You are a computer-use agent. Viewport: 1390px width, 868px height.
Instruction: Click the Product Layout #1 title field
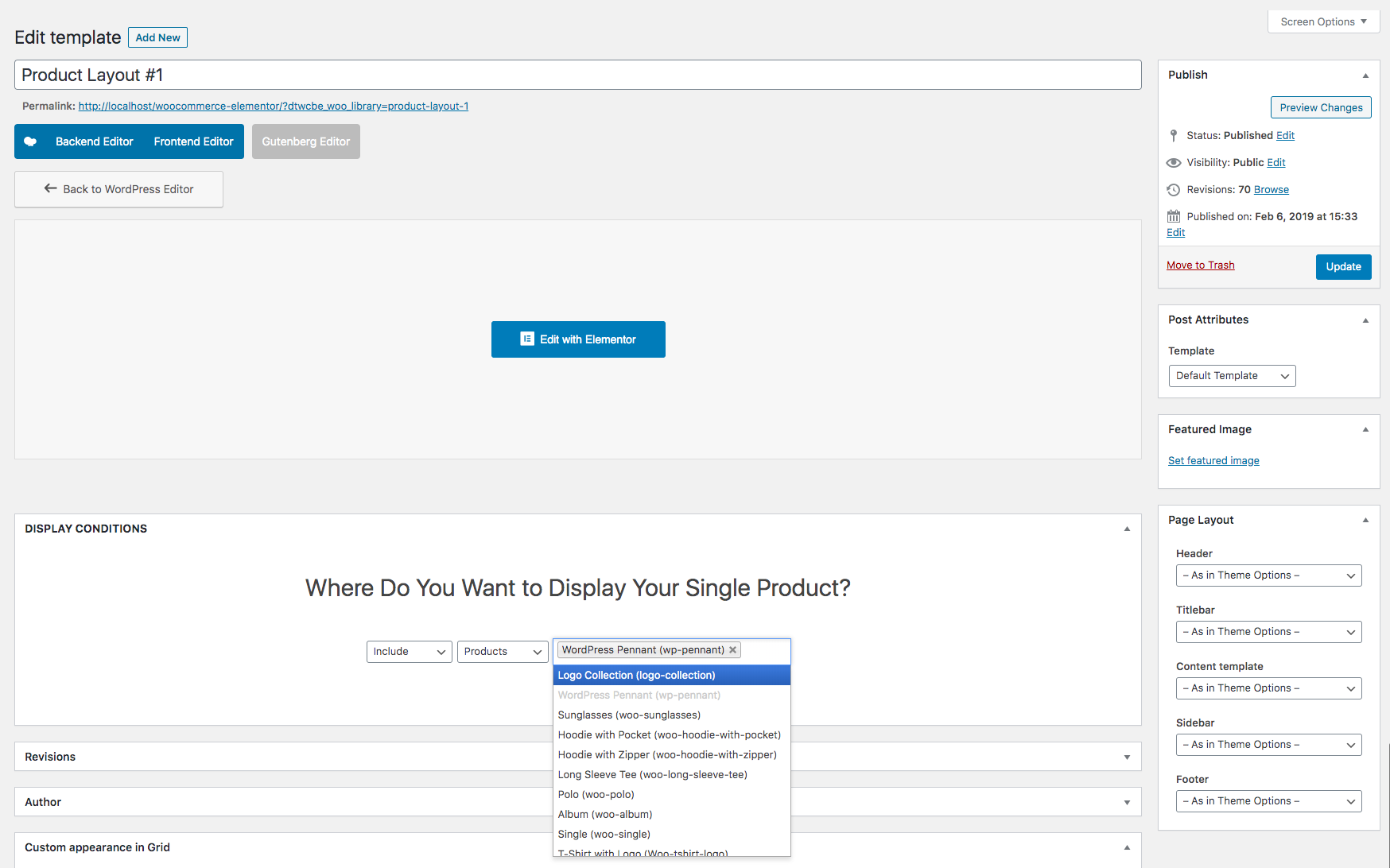tap(578, 75)
